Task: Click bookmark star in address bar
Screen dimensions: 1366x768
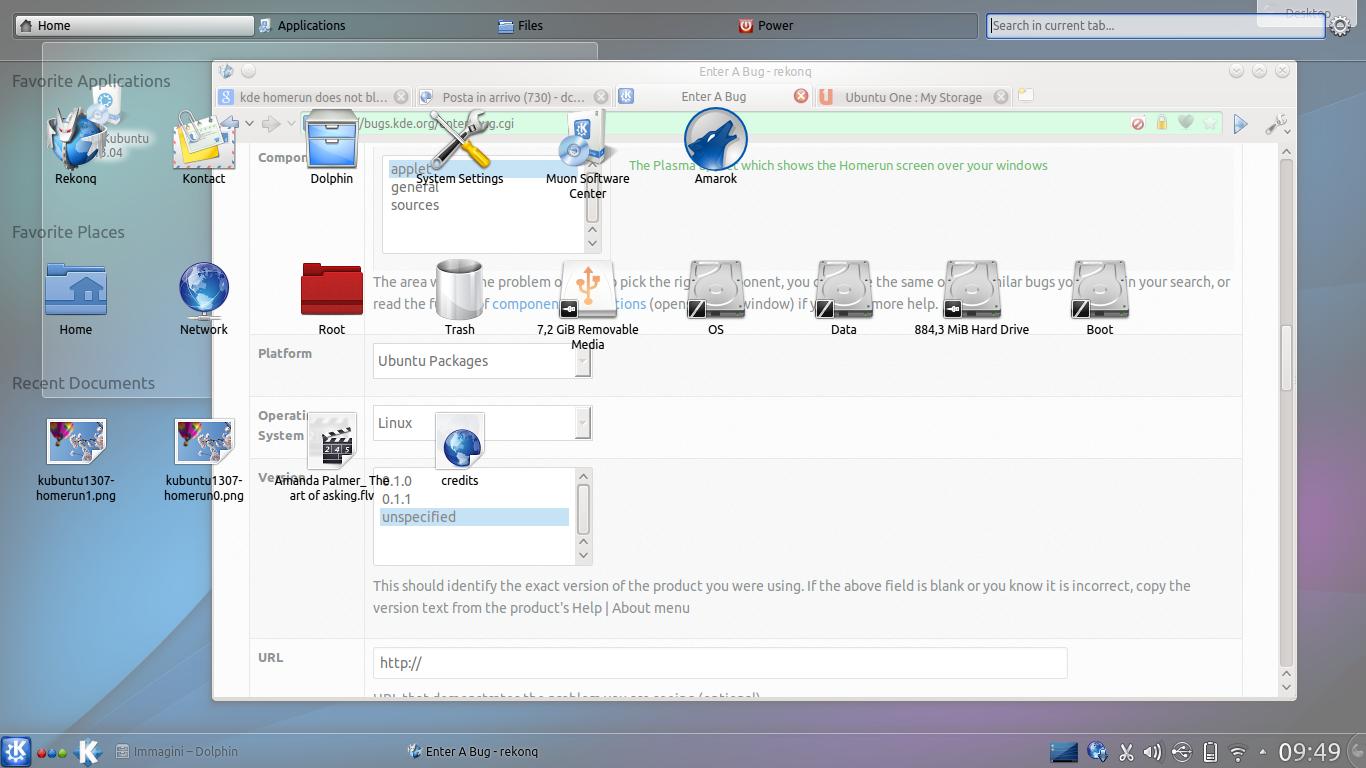Action: click(x=1210, y=123)
